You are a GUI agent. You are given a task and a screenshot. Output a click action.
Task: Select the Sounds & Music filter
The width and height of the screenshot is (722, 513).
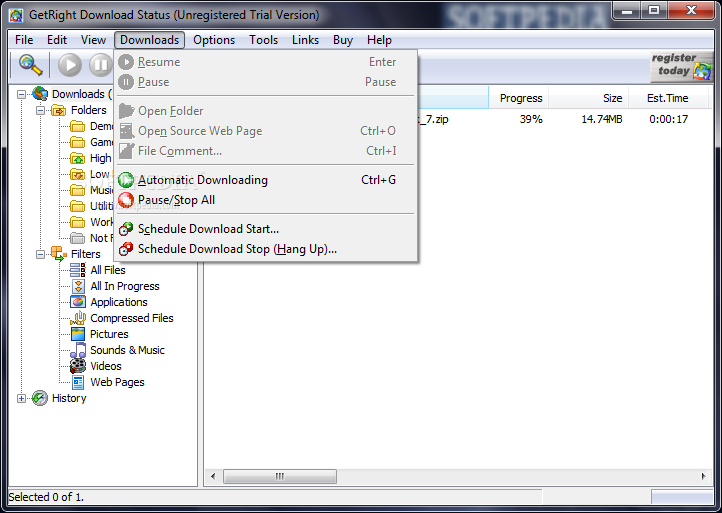(127, 350)
